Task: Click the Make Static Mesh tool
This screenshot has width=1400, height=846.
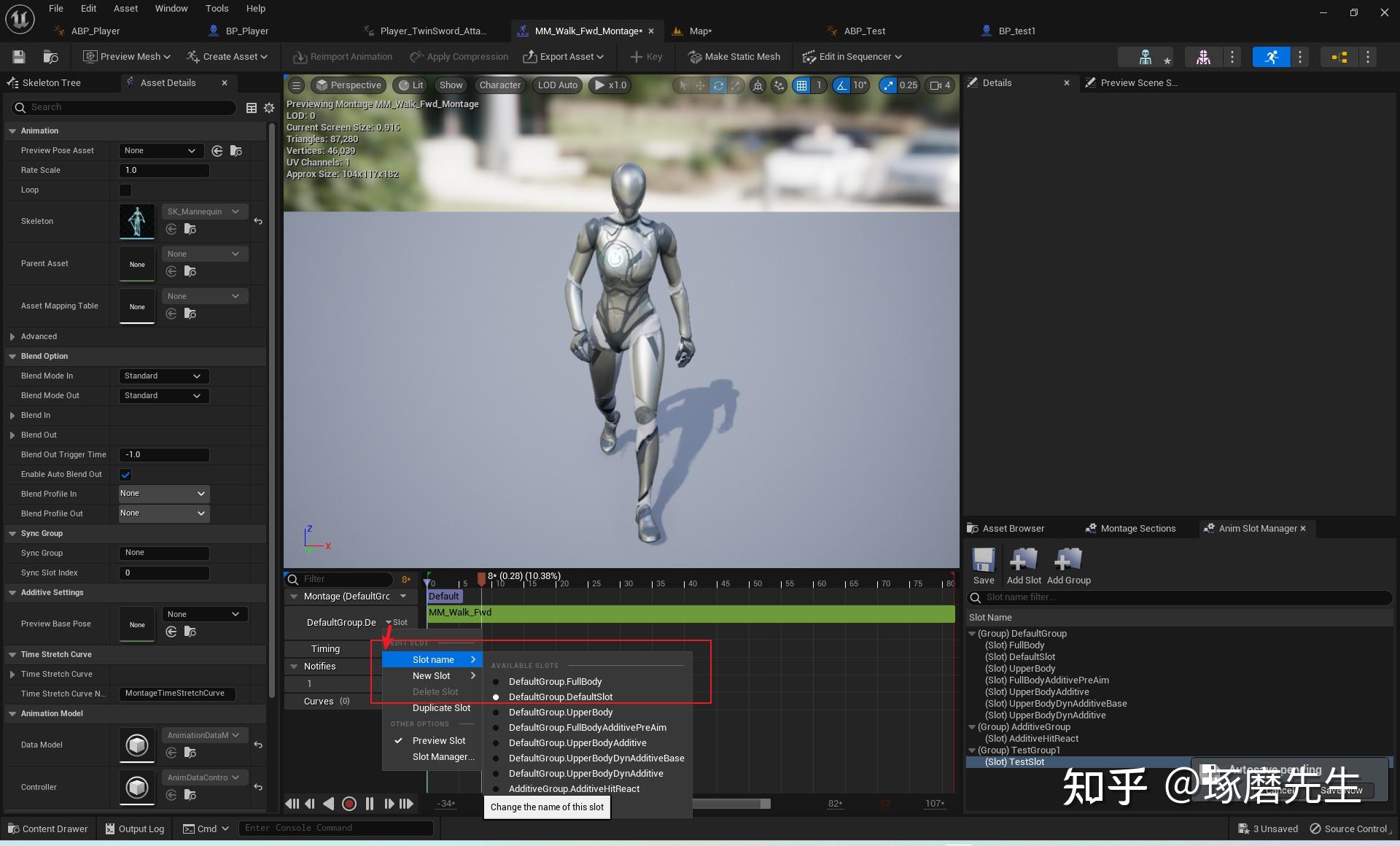Action: 734,56
